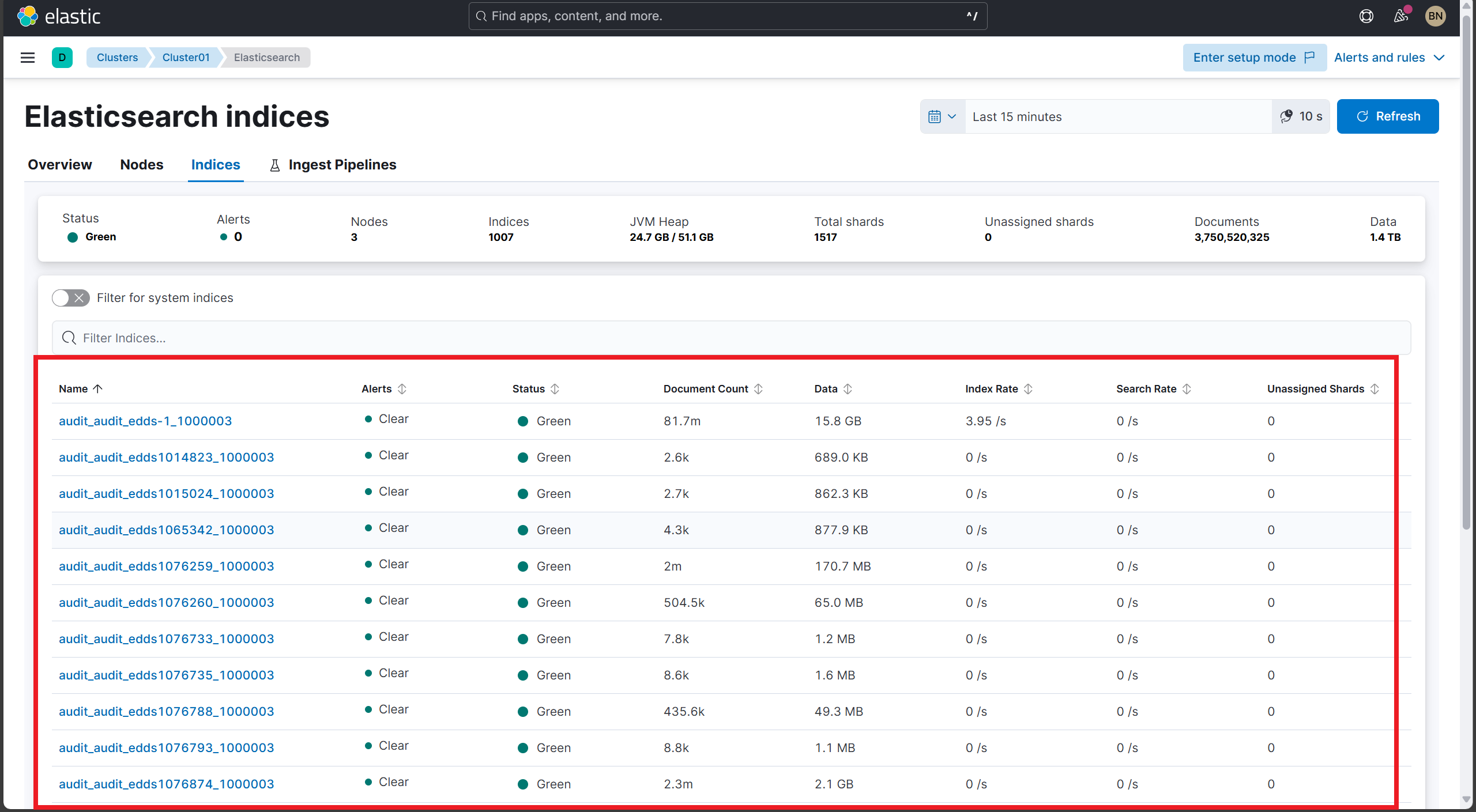The image size is (1476, 812).
Task: Click the 10 s auto-refresh clock icon
Action: pos(1286,116)
